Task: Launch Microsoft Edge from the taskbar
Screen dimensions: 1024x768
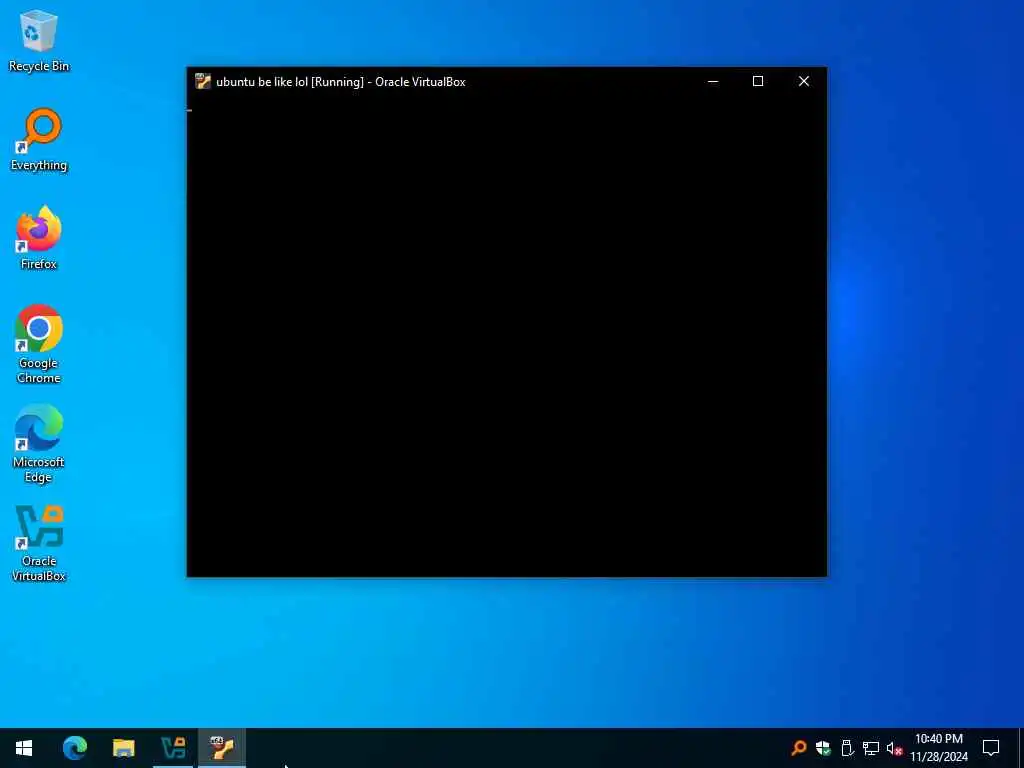Action: (x=74, y=748)
